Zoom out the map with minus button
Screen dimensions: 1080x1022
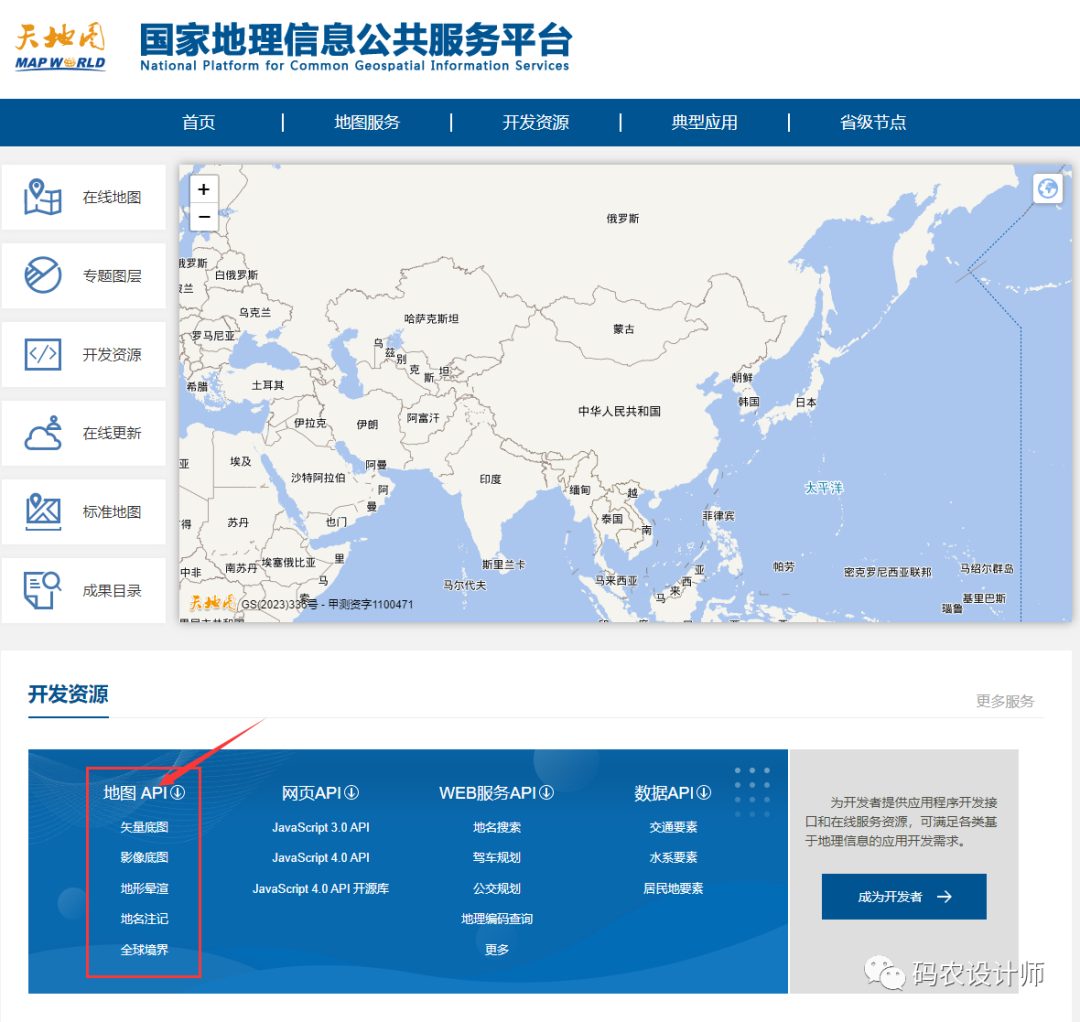204,216
